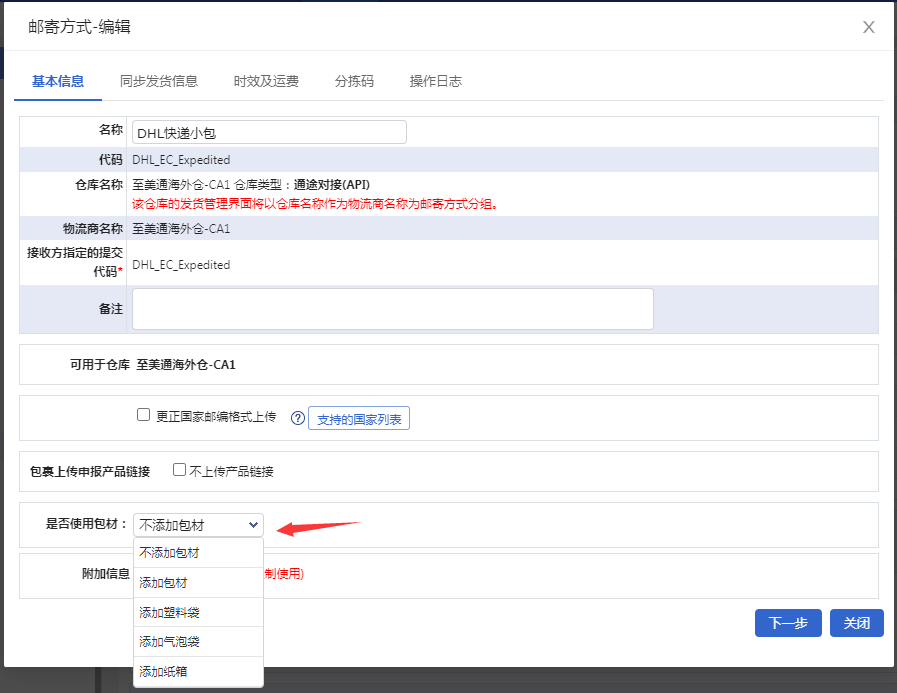Open the 时效及运费 tab

[266, 81]
